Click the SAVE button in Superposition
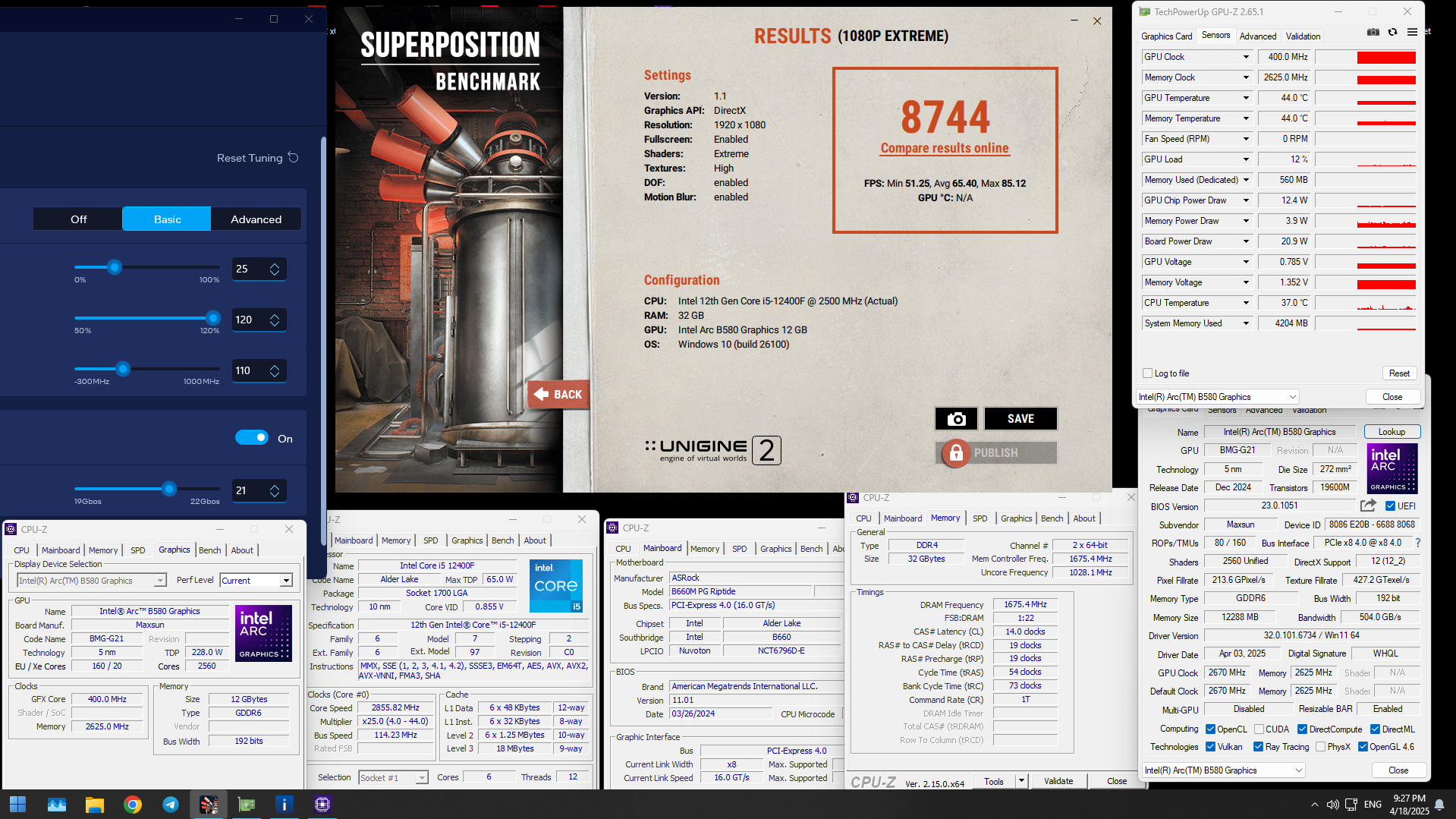Screen dimensions: 1456x819 (1020, 418)
